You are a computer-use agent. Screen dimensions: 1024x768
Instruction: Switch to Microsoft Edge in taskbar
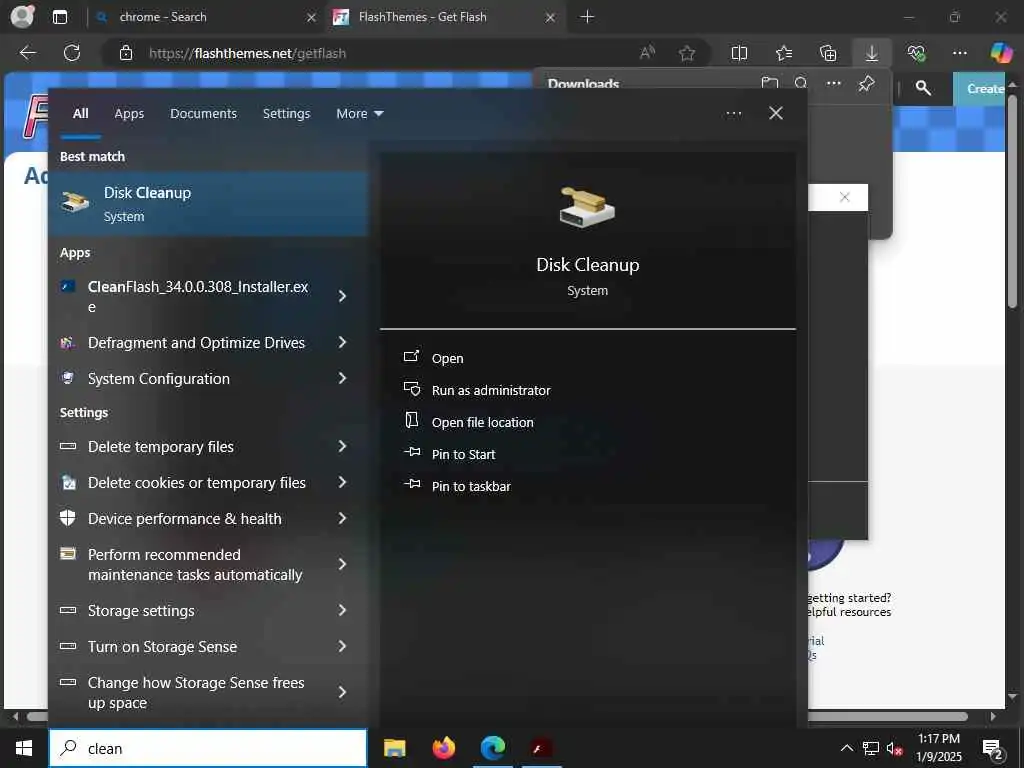click(493, 748)
